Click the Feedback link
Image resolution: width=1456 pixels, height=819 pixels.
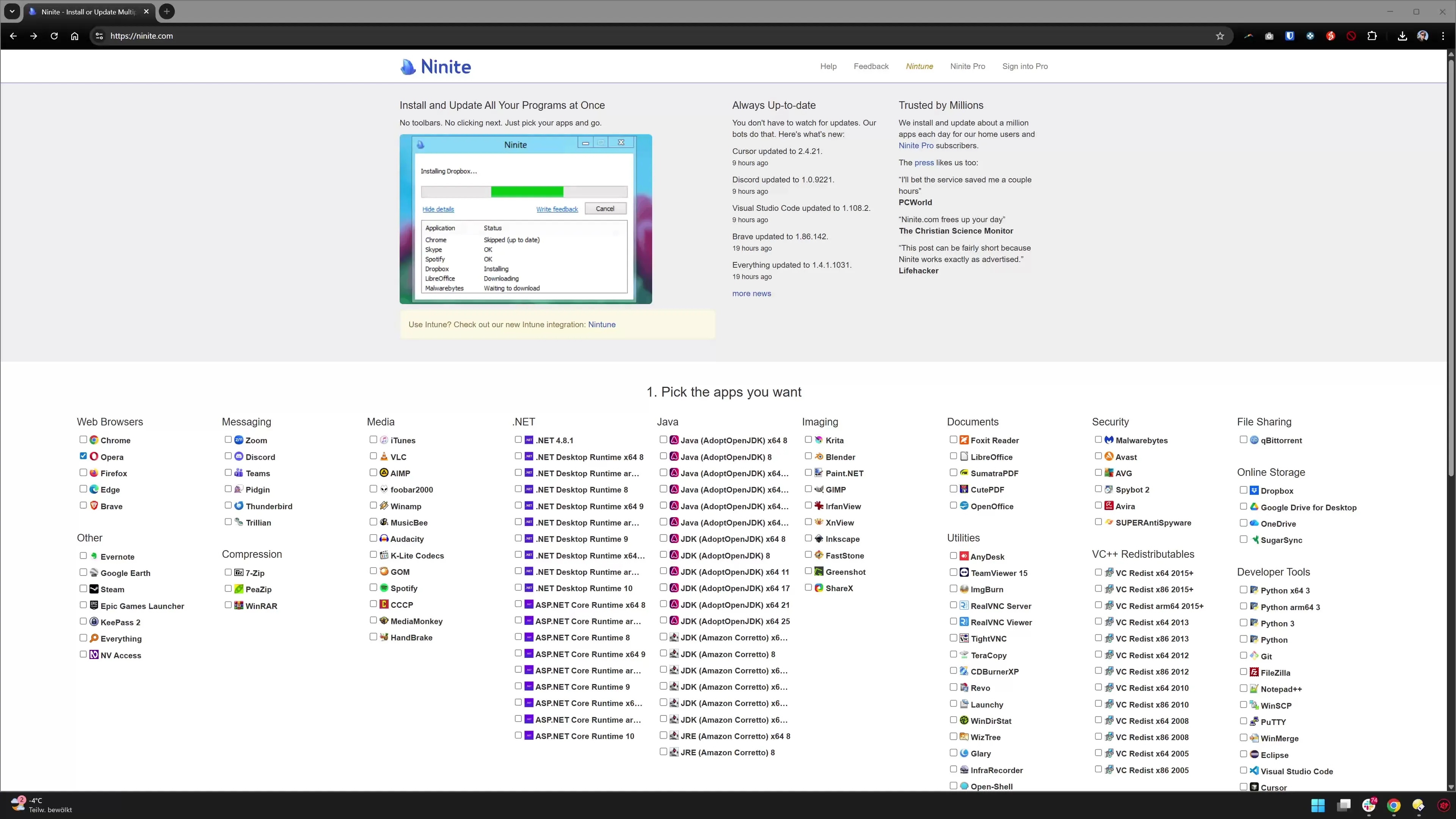pyautogui.click(x=871, y=66)
